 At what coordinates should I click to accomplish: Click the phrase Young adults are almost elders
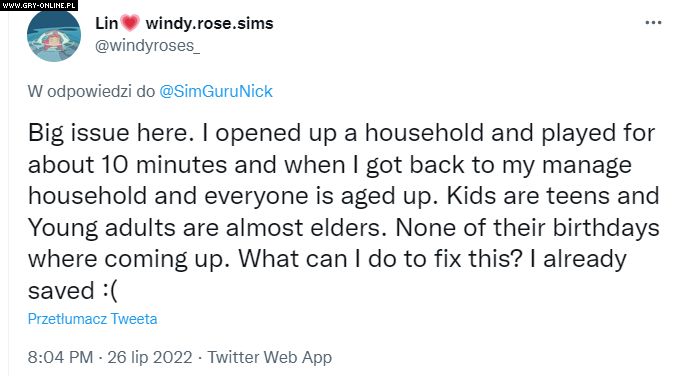(207, 228)
